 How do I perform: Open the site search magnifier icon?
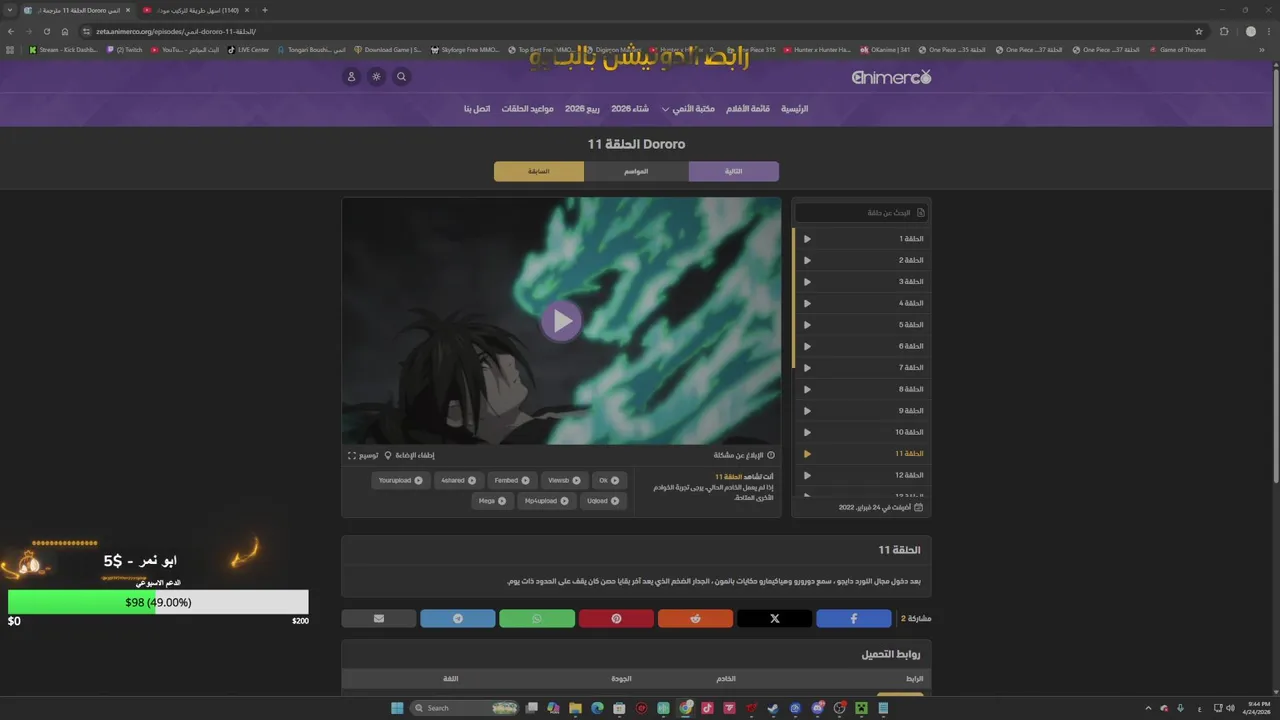pyautogui.click(x=401, y=77)
